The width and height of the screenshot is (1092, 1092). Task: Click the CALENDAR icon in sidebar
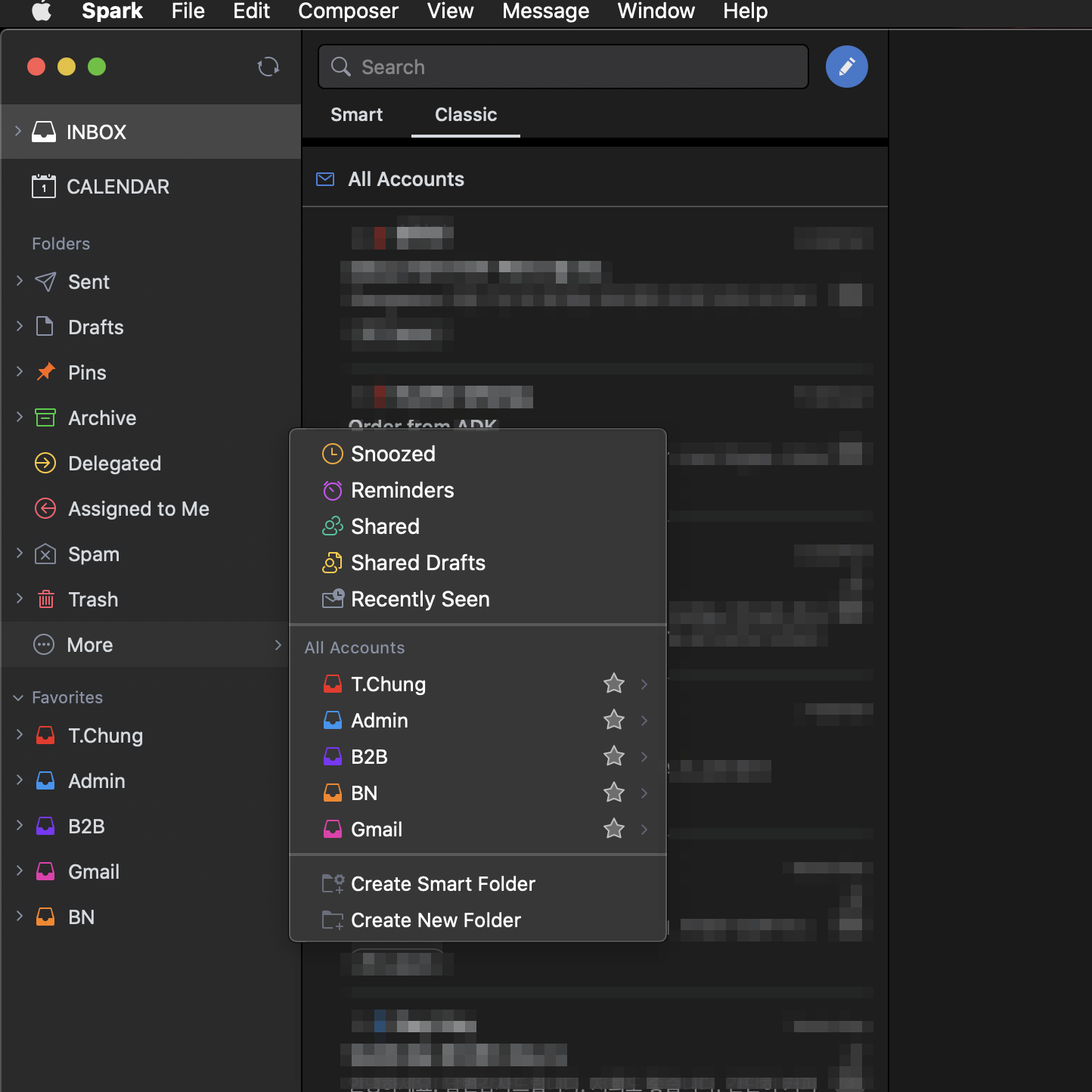(44, 186)
